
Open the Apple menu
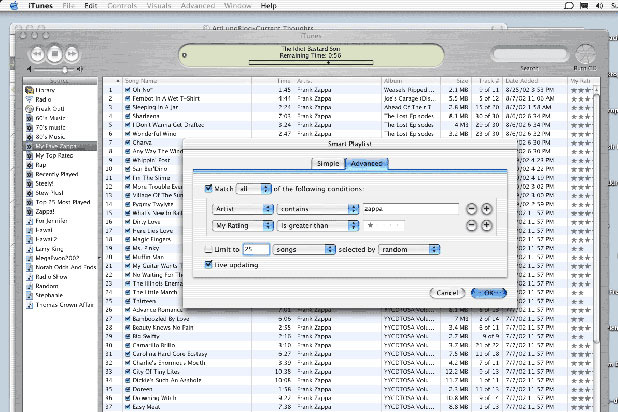pos(12,6)
